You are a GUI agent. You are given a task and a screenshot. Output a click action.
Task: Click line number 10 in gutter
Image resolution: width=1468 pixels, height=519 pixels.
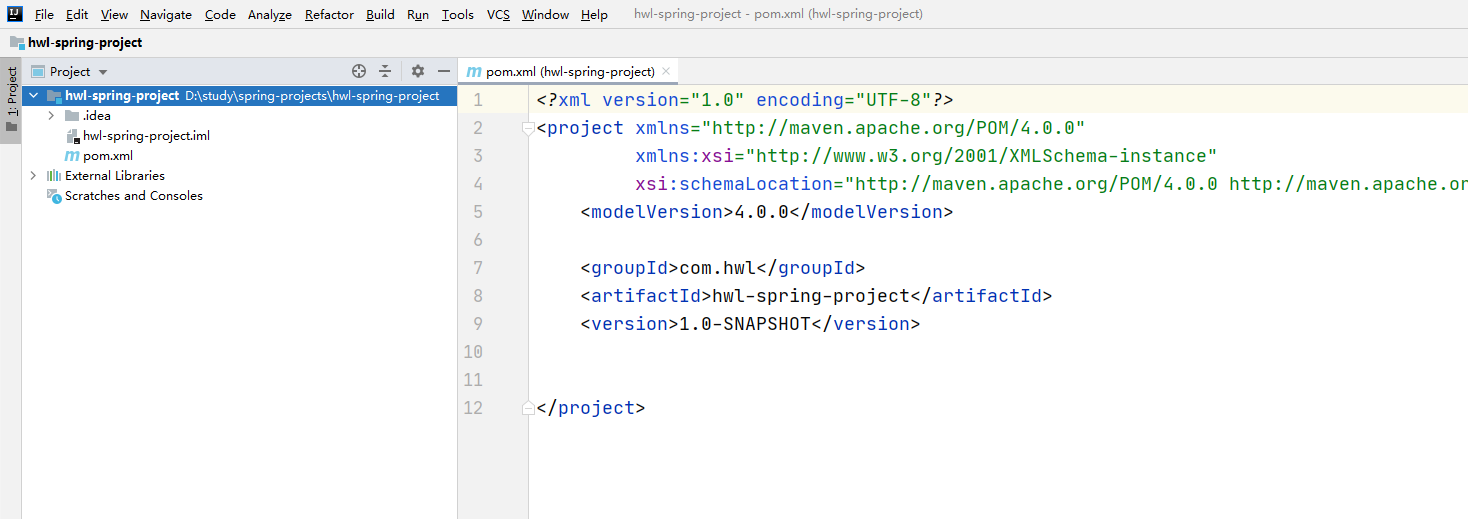coord(473,352)
